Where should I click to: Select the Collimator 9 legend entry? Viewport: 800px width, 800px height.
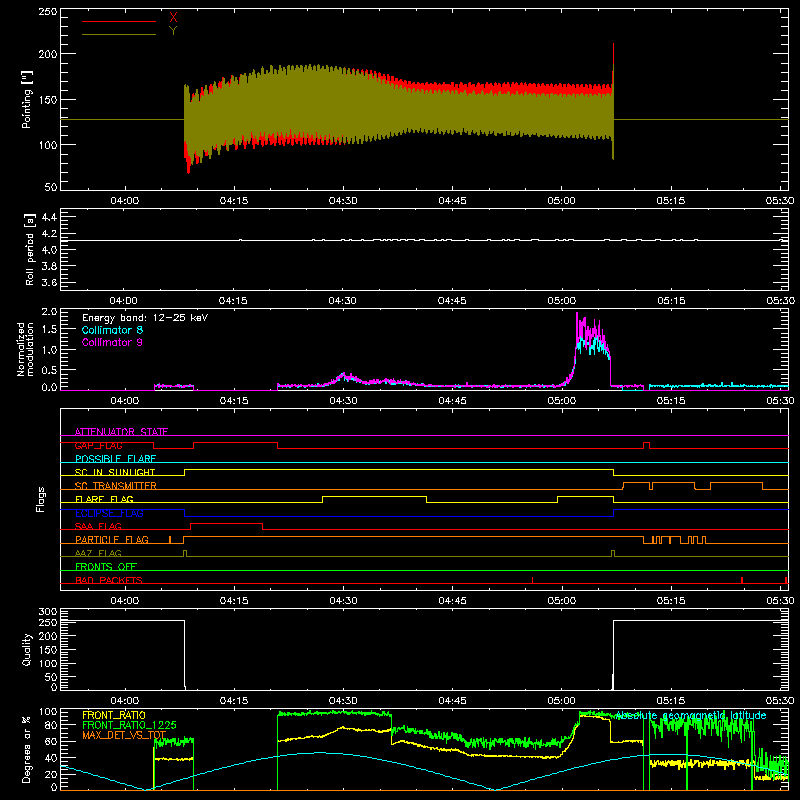pyautogui.click(x=112, y=342)
